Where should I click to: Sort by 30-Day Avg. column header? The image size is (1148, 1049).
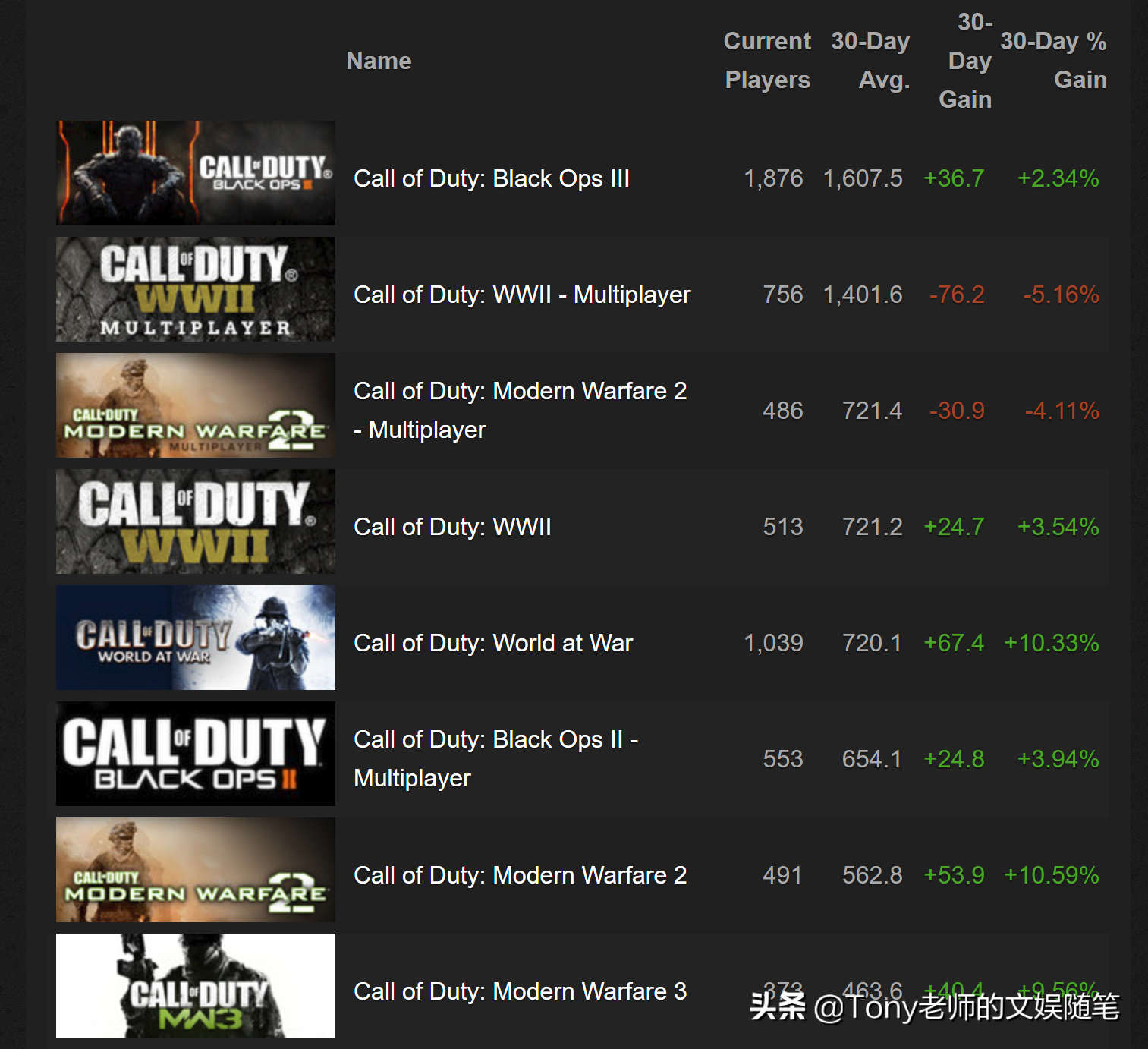(x=870, y=60)
